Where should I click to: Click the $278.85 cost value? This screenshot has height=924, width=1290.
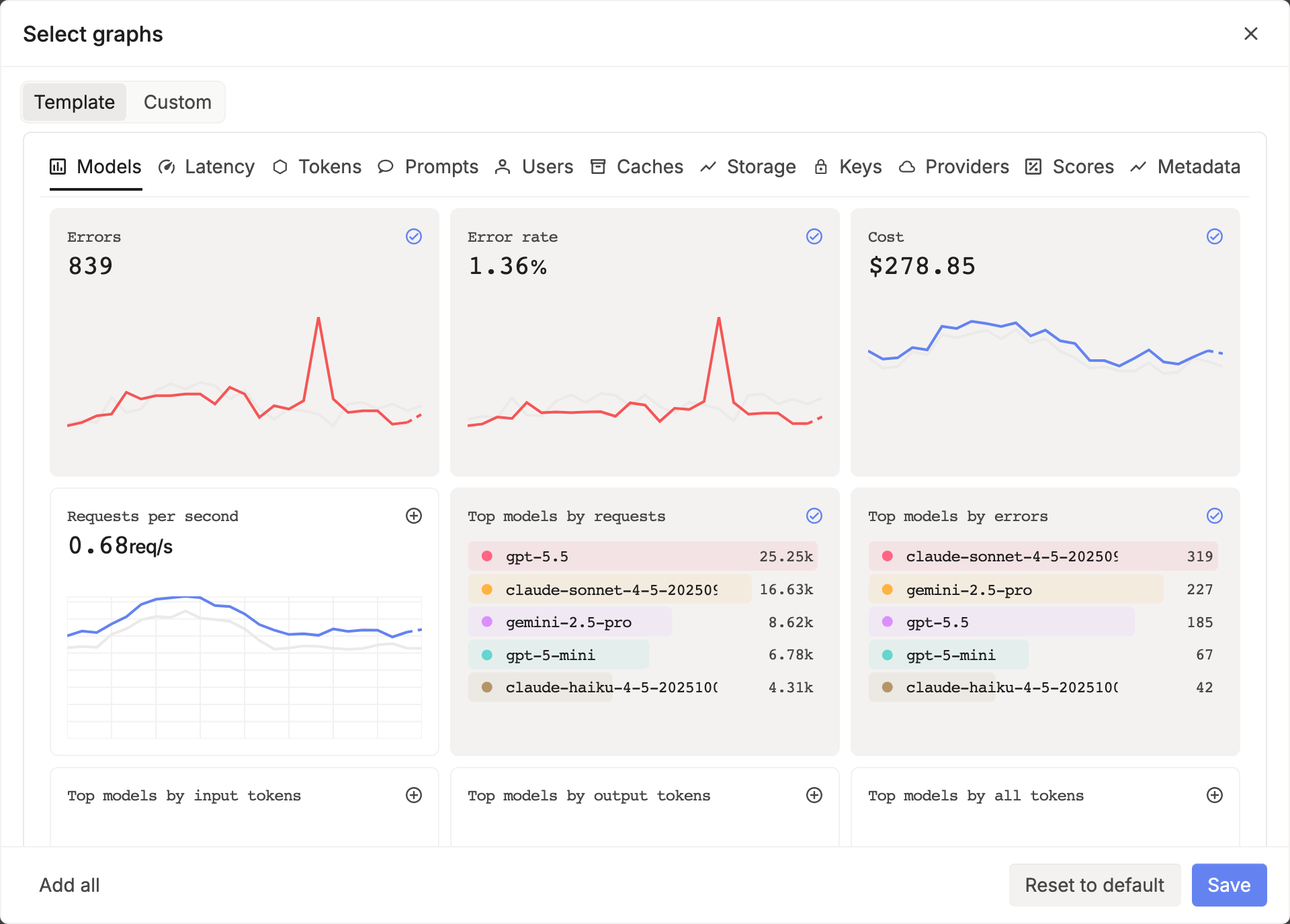(x=922, y=266)
